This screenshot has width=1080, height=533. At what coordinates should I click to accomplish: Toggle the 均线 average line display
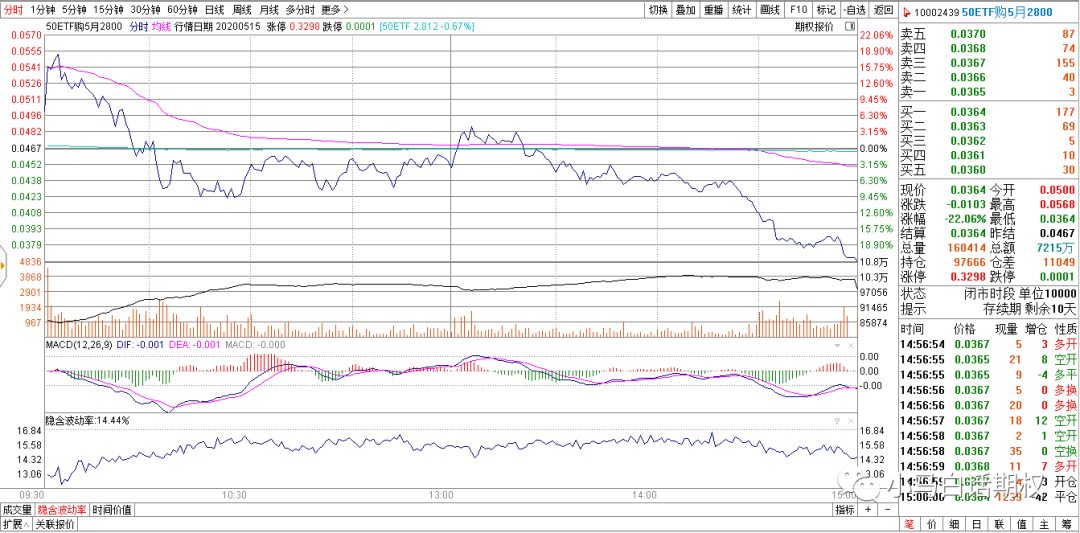pos(161,26)
